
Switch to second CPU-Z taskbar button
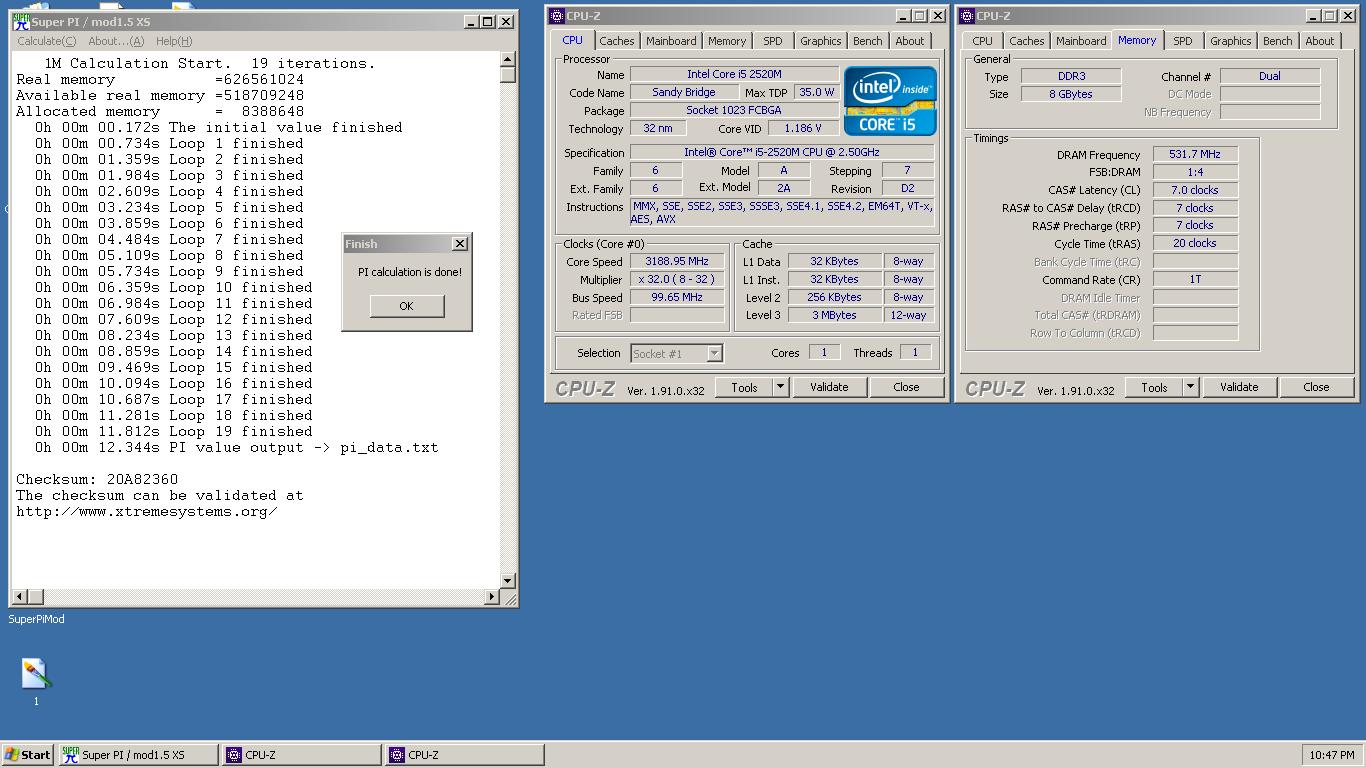click(465, 755)
